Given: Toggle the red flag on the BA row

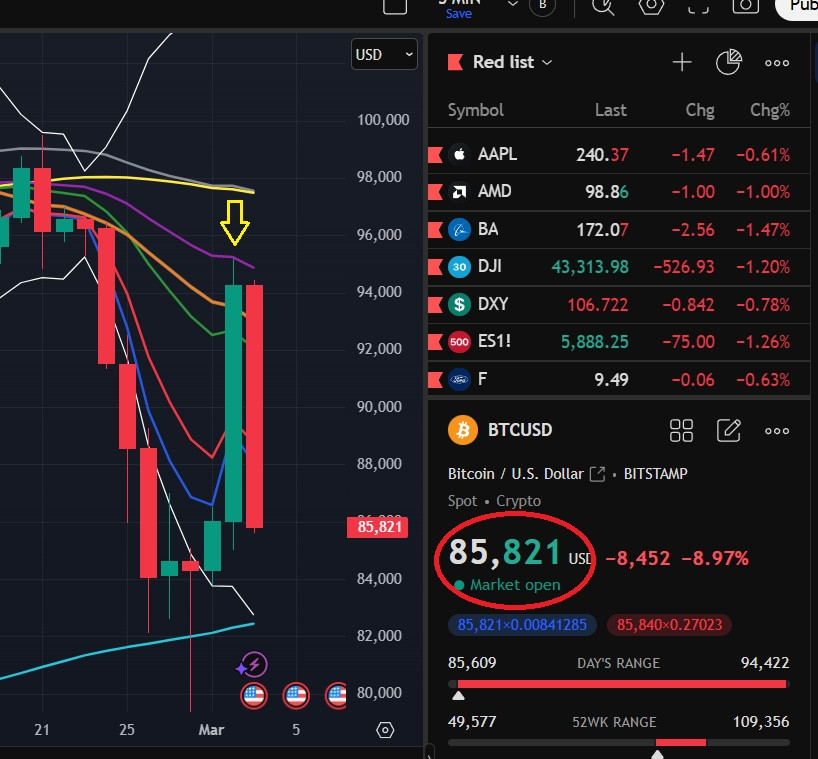Looking at the screenshot, I should [x=436, y=230].
